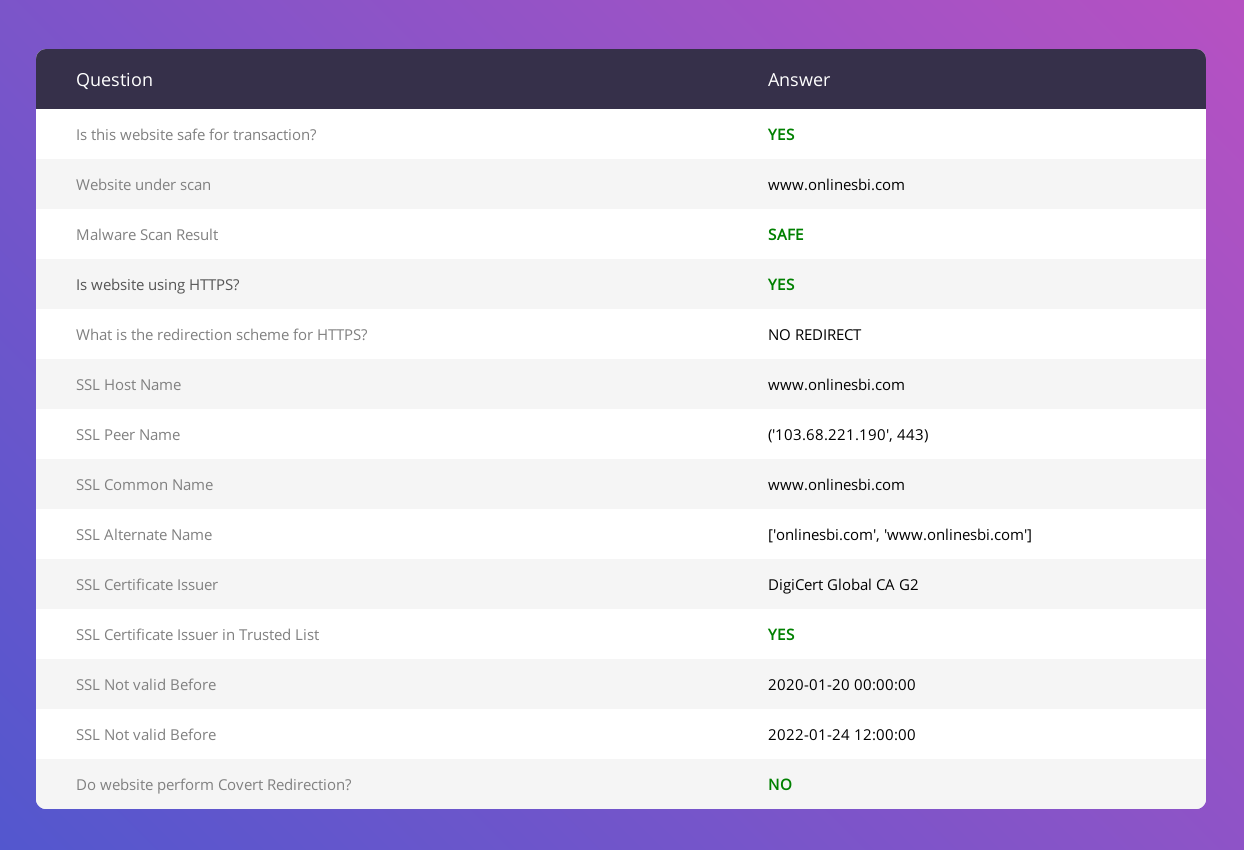Select 'Is website using HTTPS?' question
1244x850 pixels.
point(158,284)
